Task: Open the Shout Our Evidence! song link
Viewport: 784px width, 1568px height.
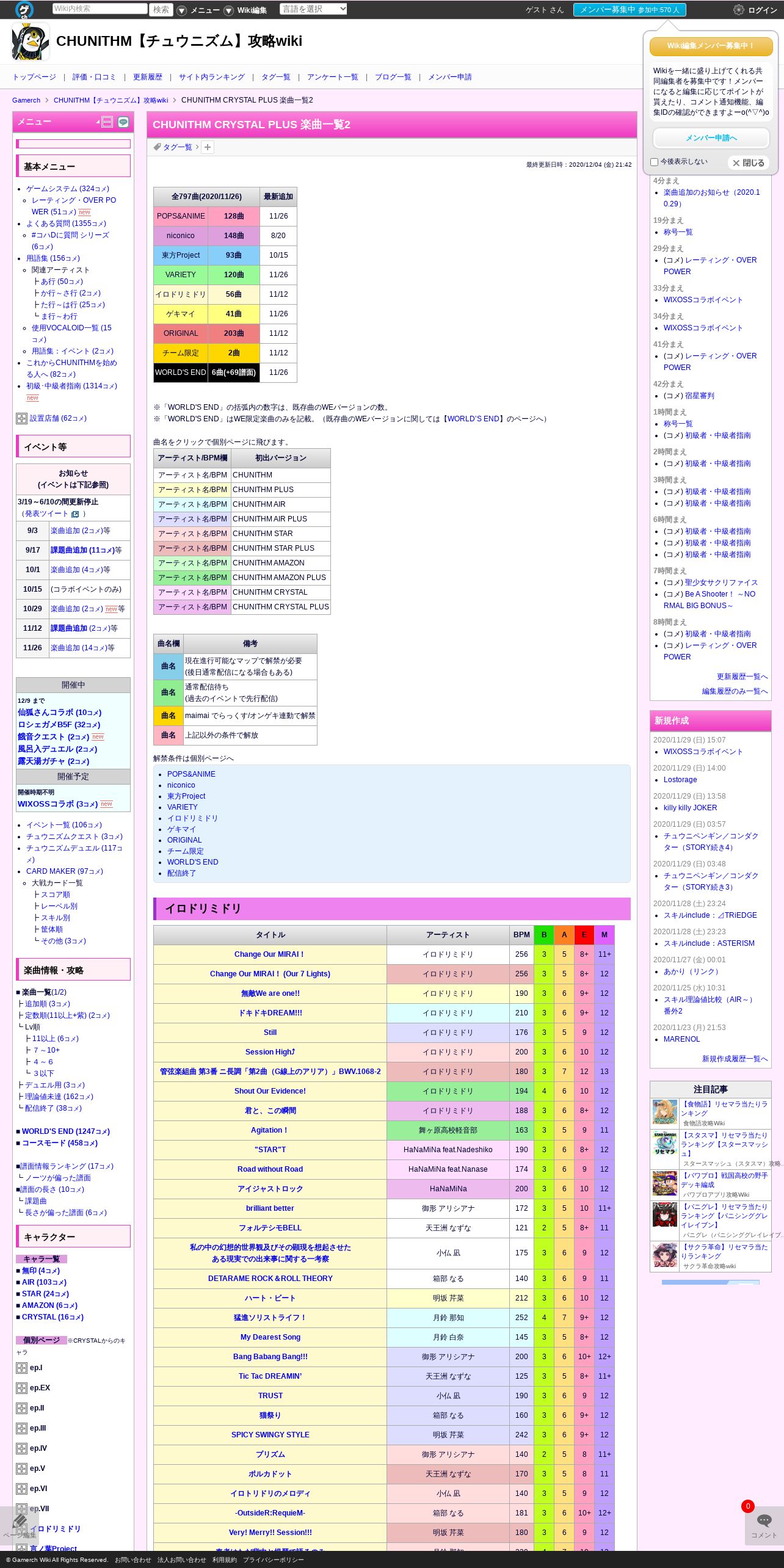Action: (x=270, y=1091)
